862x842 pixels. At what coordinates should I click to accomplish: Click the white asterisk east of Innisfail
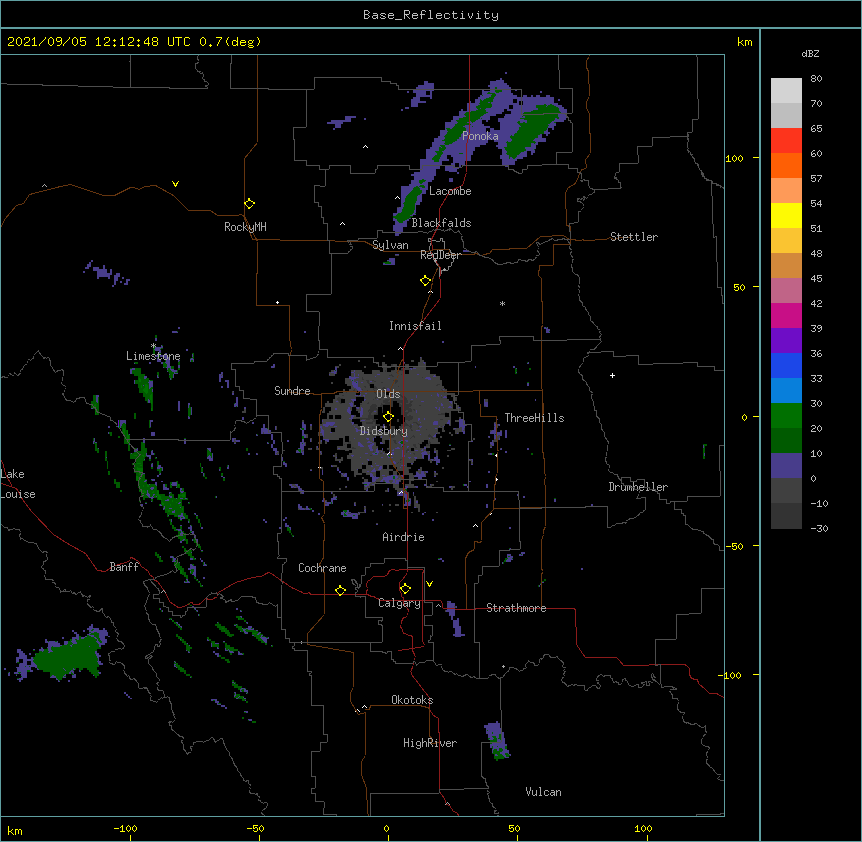point(502,303)
